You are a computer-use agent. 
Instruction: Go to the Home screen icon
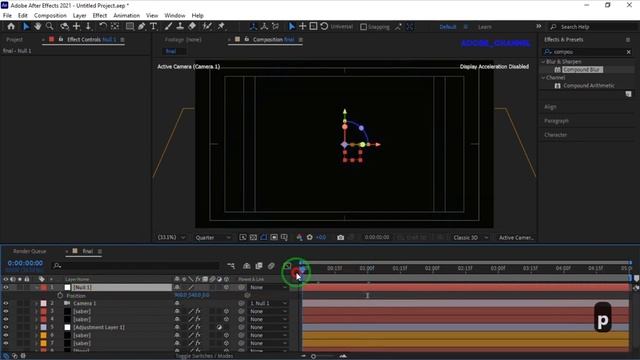click(x=11, y=27)
